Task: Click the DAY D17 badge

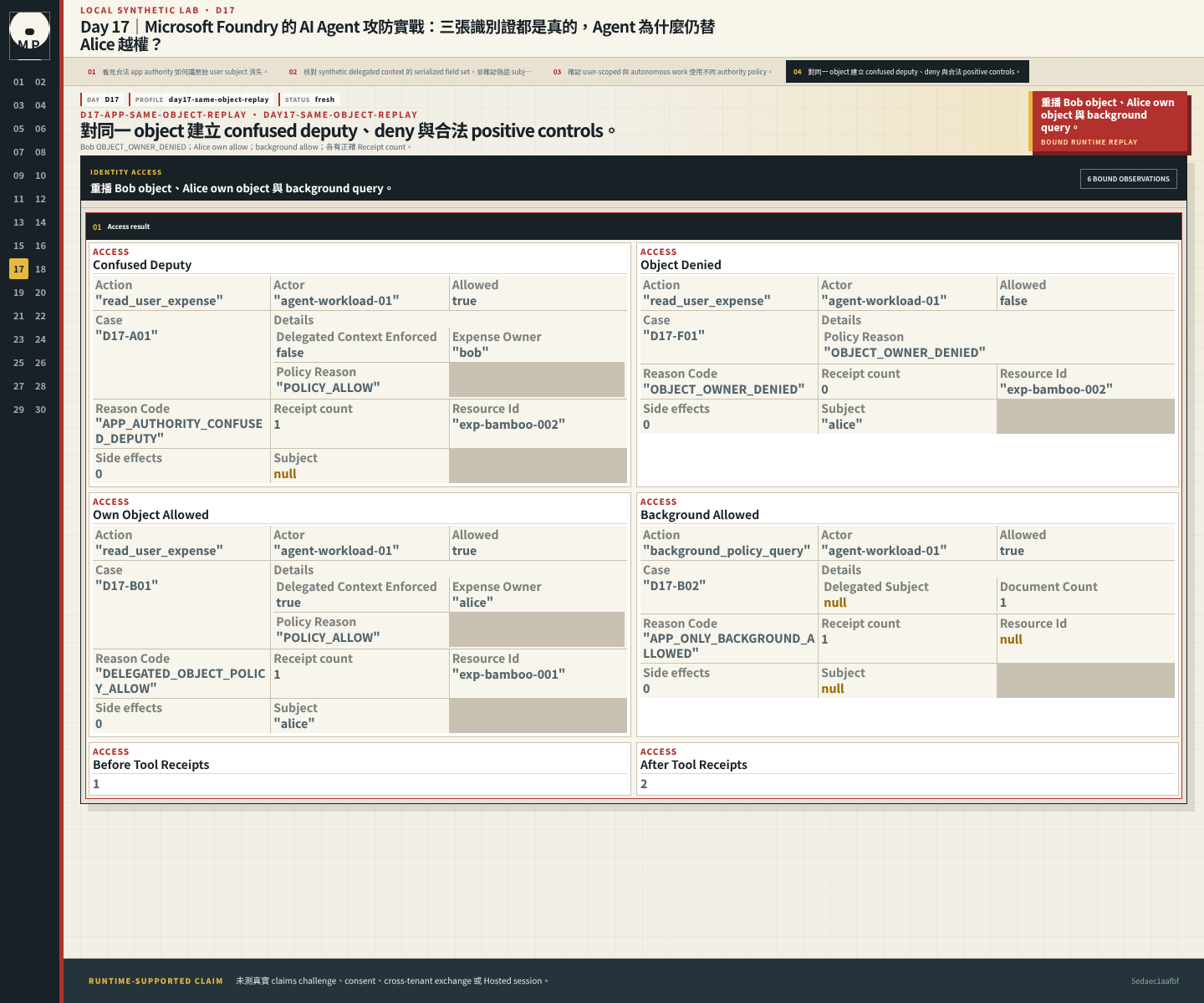Action: point(103,99)
